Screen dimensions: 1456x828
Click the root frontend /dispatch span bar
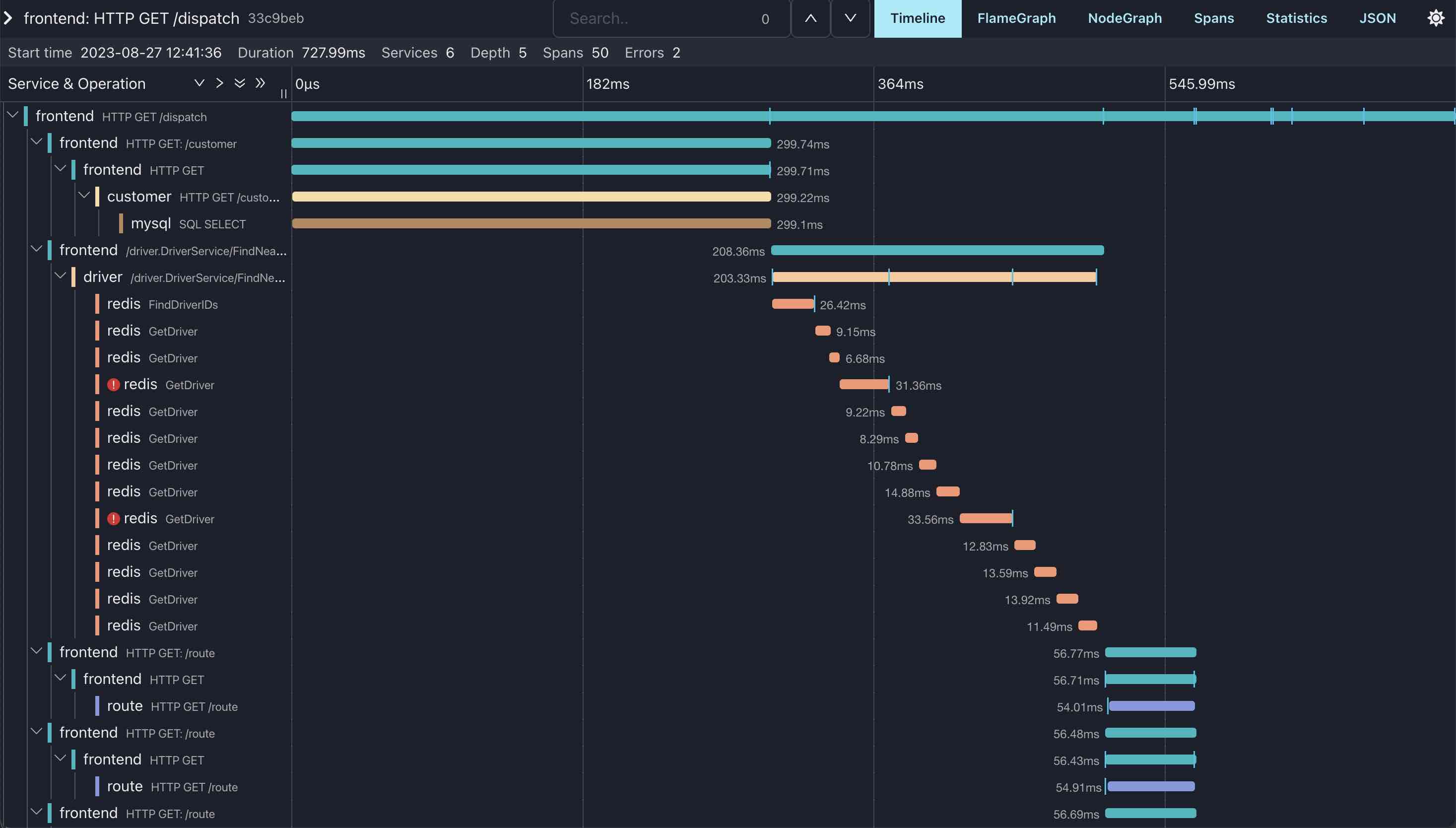pos(873,116)
